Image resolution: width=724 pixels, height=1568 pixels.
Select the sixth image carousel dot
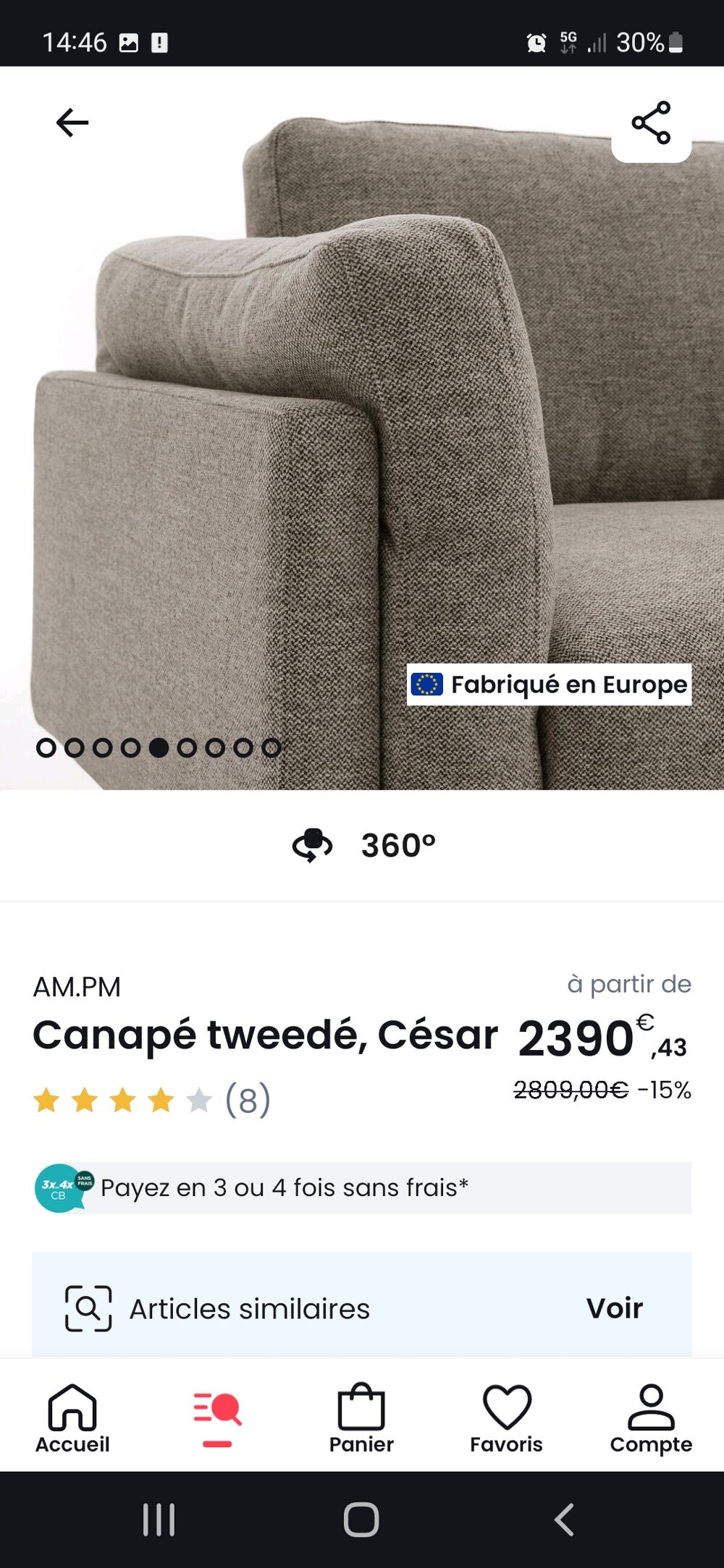tap(187, 747)
